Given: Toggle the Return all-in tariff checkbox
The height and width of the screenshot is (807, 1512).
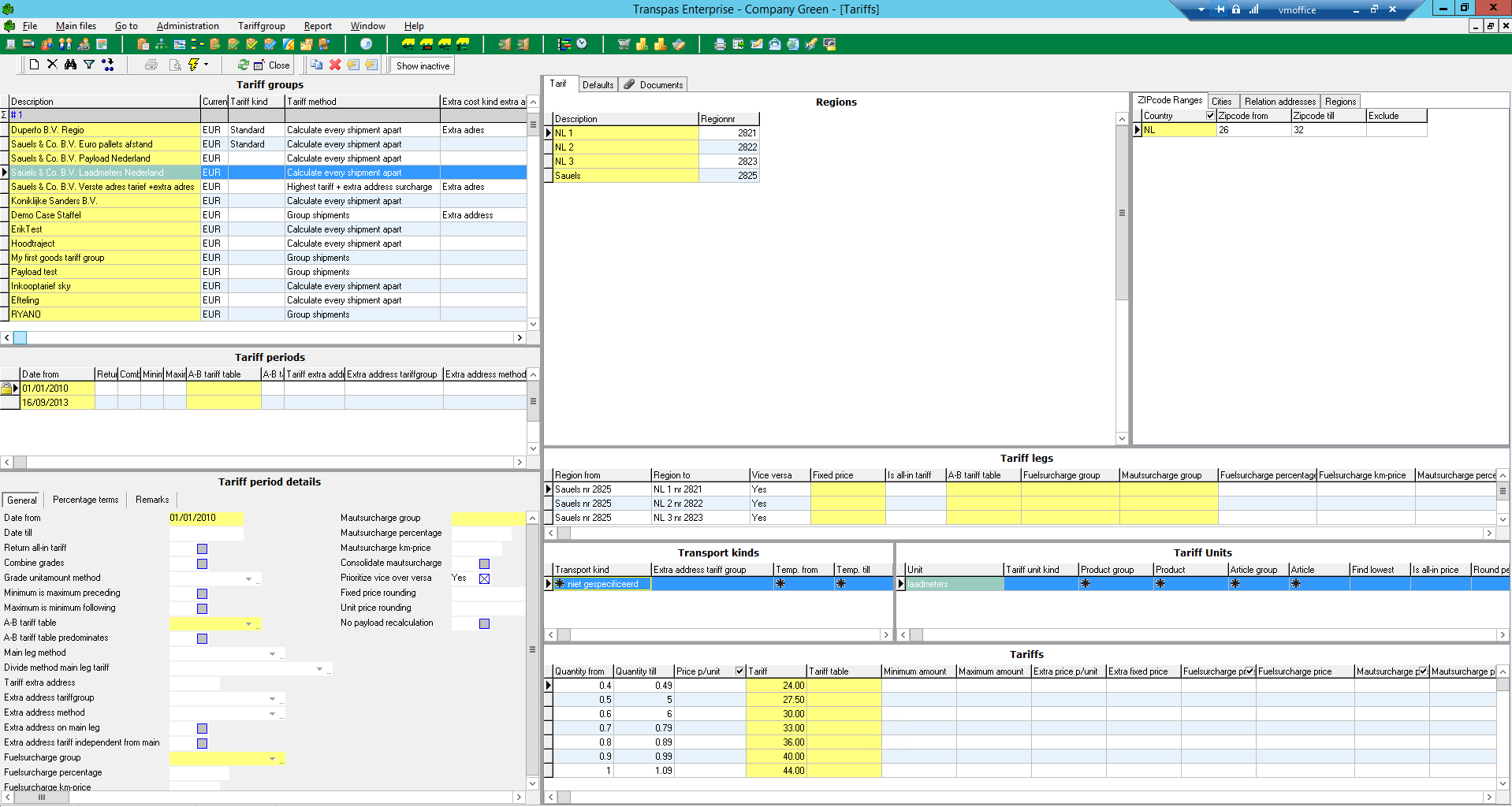Looking at the screenshot, I should point(202,549).
